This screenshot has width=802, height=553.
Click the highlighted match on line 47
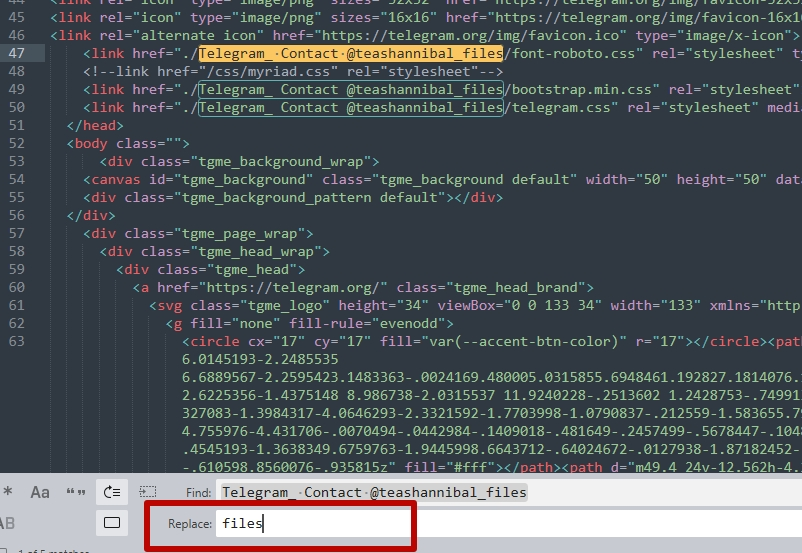[351, 53]
